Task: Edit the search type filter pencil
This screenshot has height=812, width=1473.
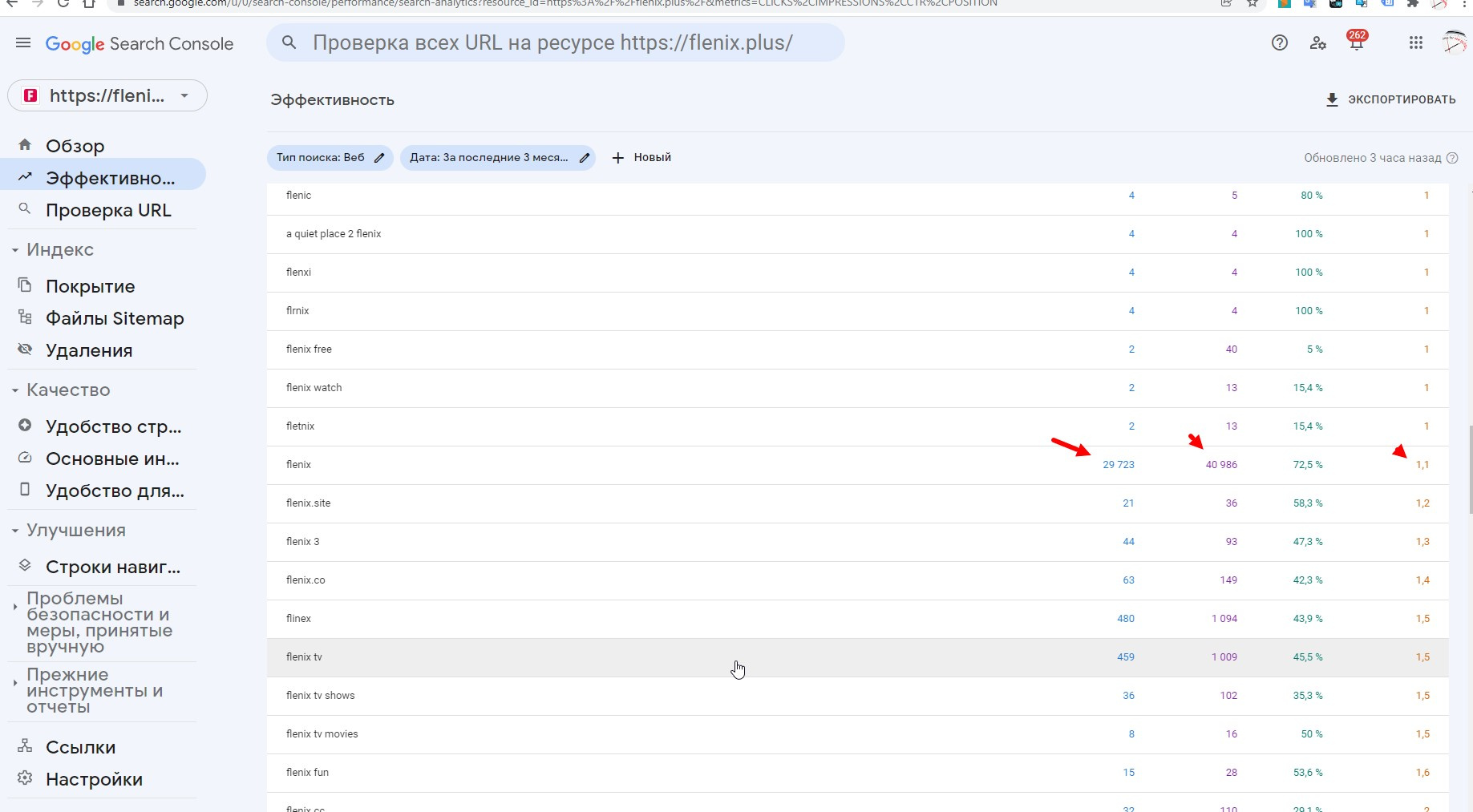Action: 379,158
